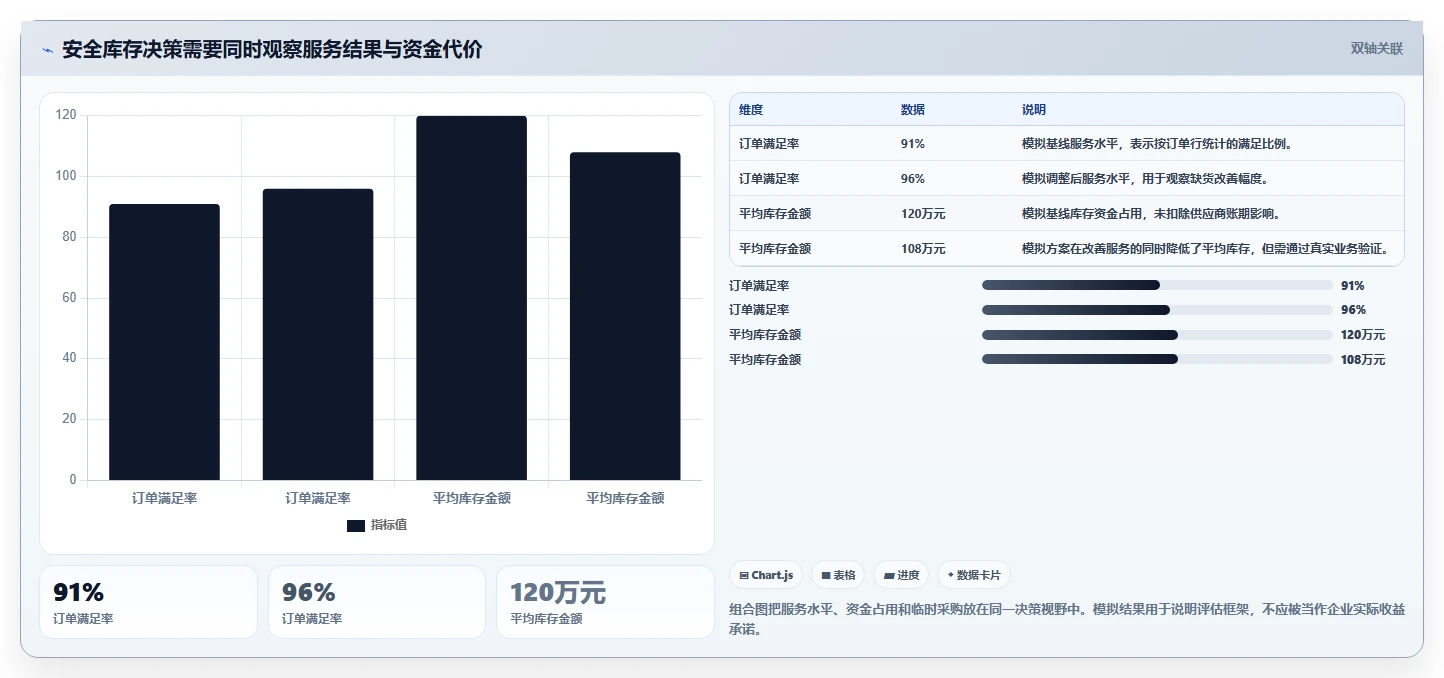This screenshot has height=678, width=1444.
Task: Select the 表格 chip
Action: 838,575
